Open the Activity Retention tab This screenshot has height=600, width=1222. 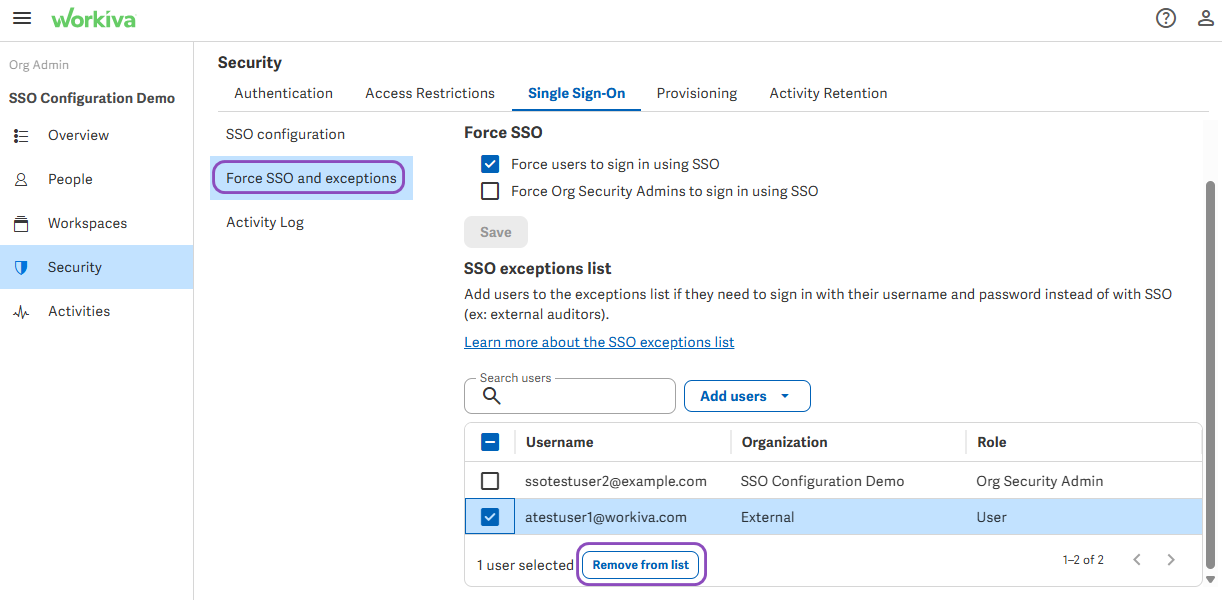pyautogui.click(x=828, y=93)
